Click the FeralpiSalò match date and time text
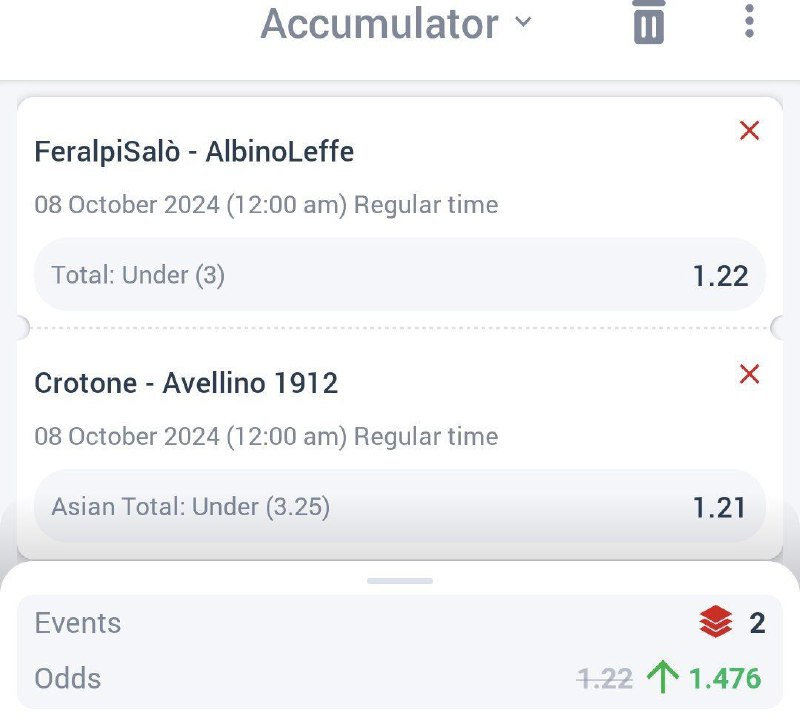800x721 pixels. click(266, 205)
